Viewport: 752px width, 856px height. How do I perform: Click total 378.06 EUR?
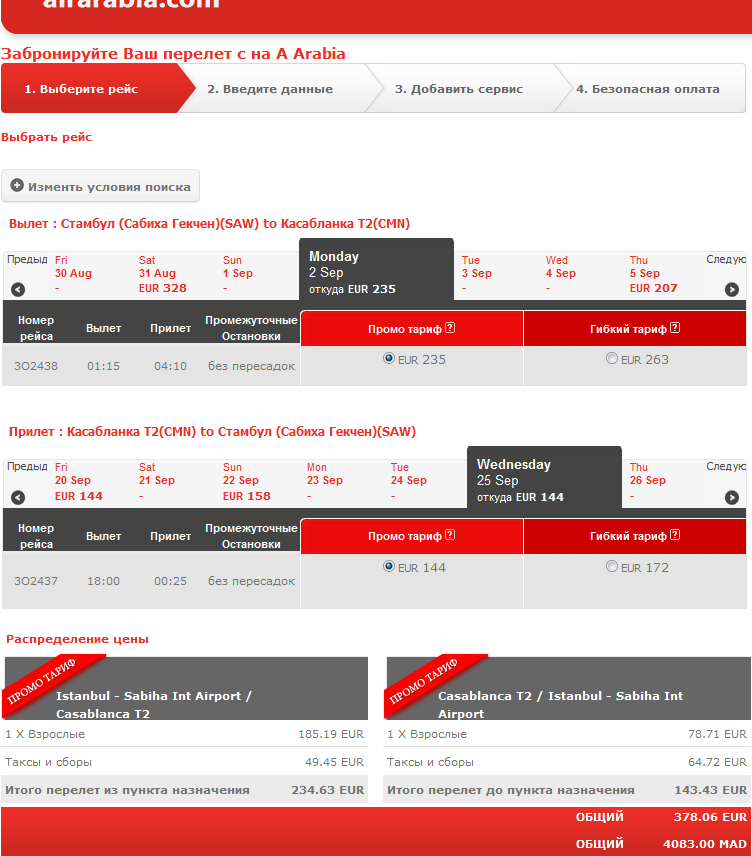pyautogui.click(x=710, y=817)
